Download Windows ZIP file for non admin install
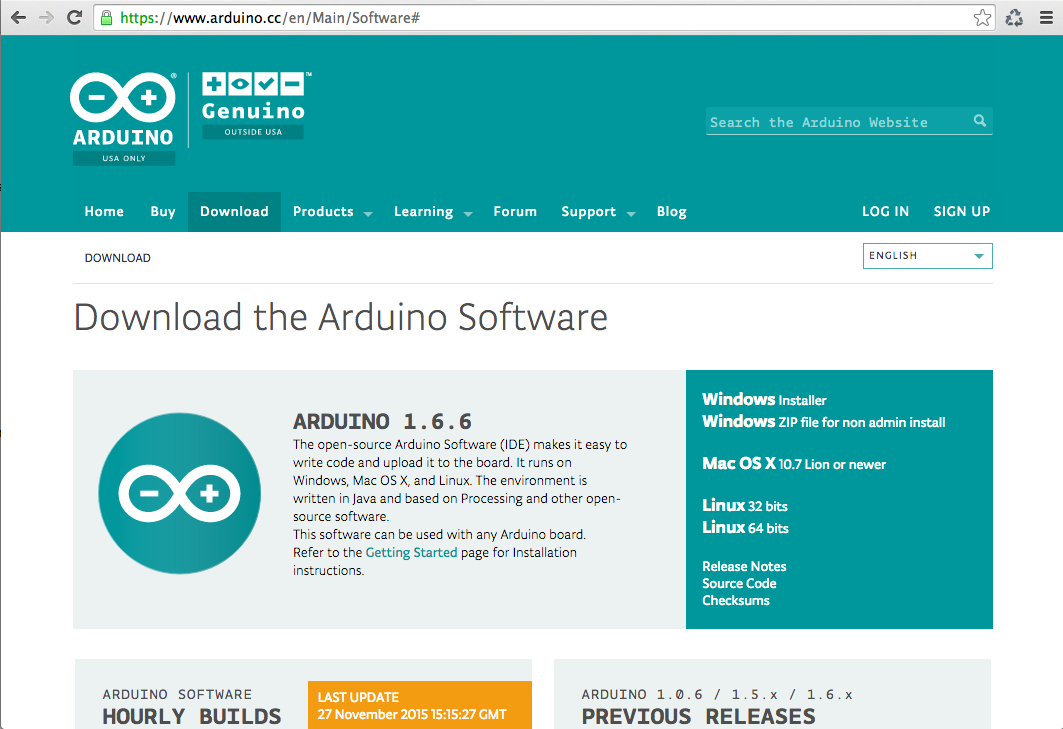The height and width of the screenshot is (729, 1063). (824, 422)
